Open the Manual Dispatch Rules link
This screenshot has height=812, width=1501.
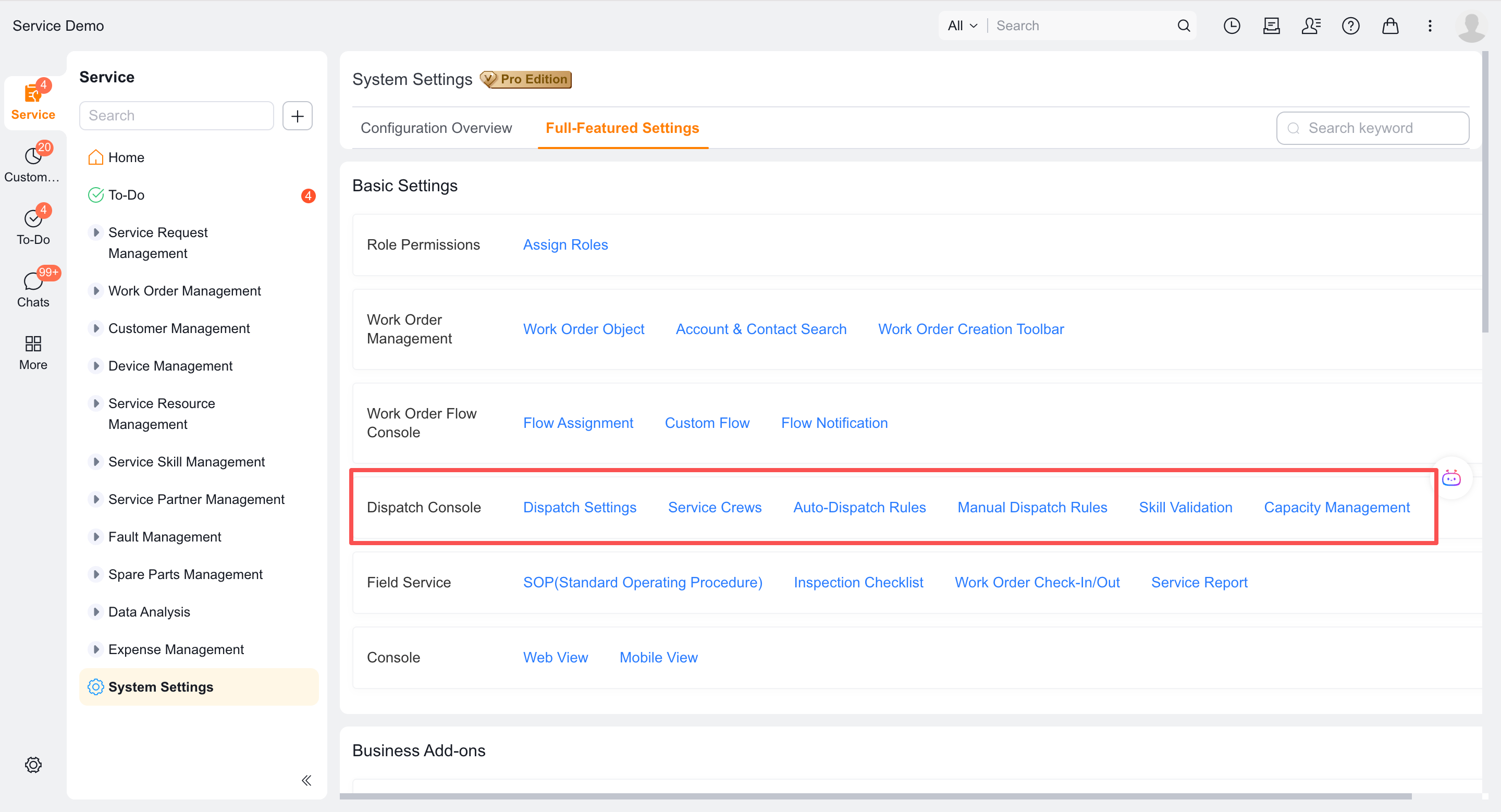[x=1032, y=507]
